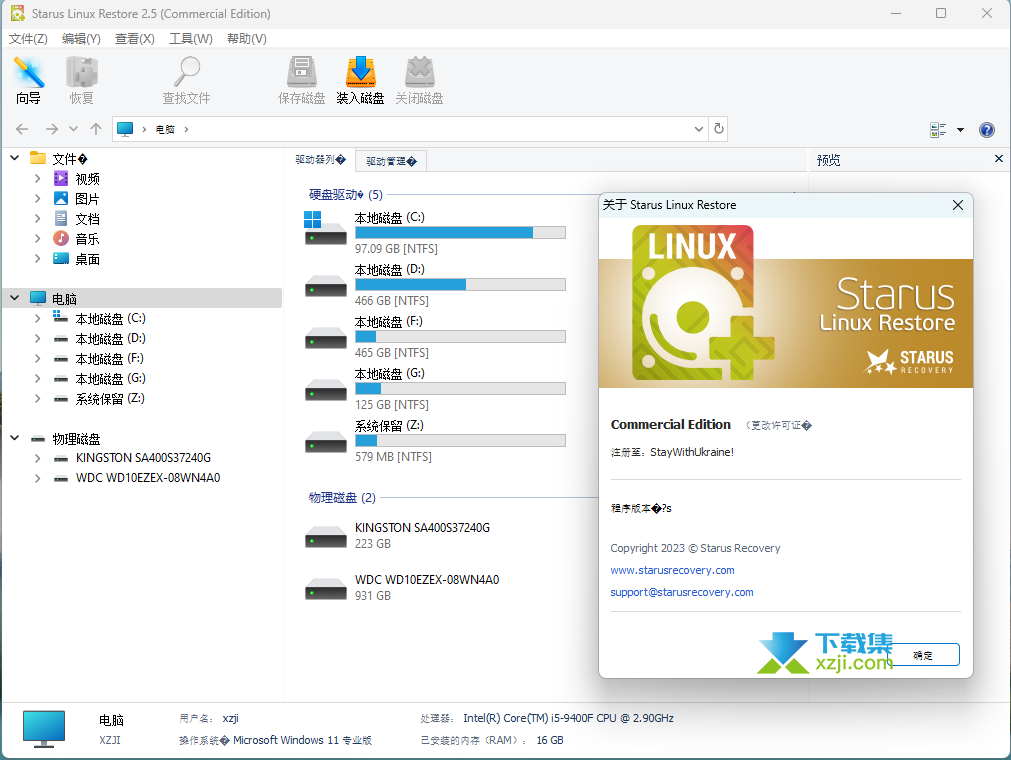Click the Recover (恢复) toolbar icon

(x=82, y=81)
